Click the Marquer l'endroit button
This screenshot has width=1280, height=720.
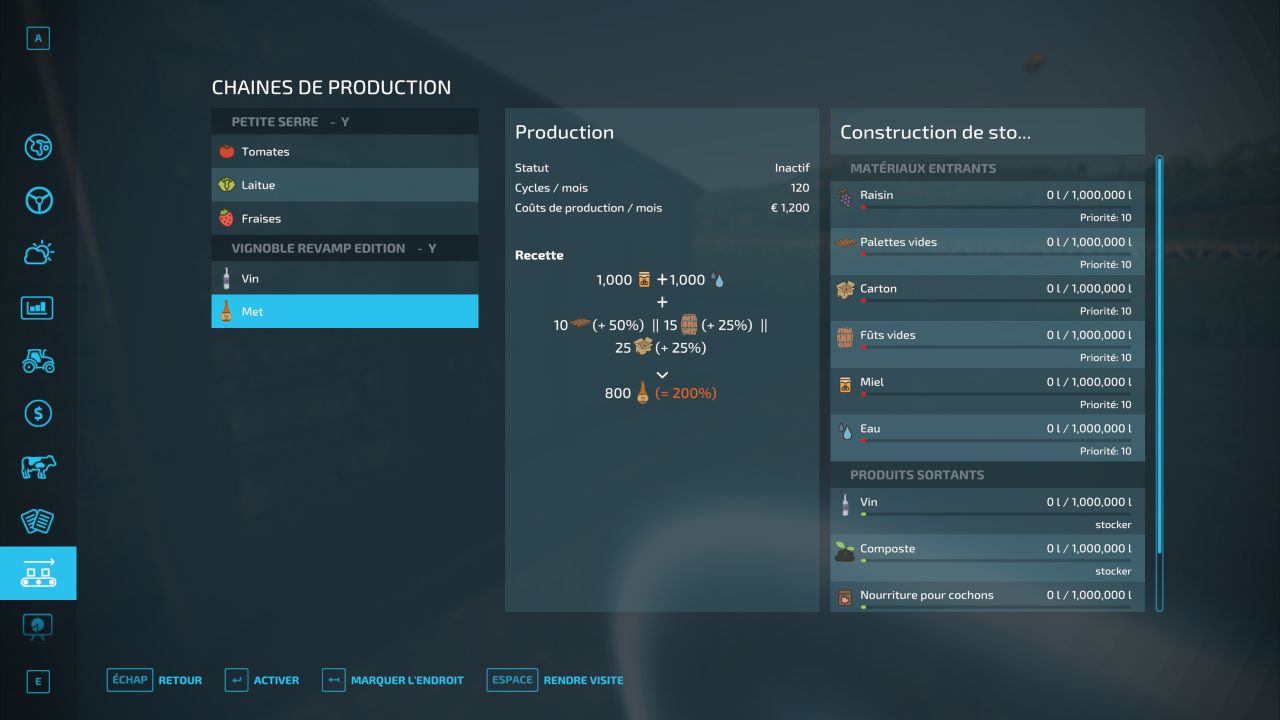[393, 680]
